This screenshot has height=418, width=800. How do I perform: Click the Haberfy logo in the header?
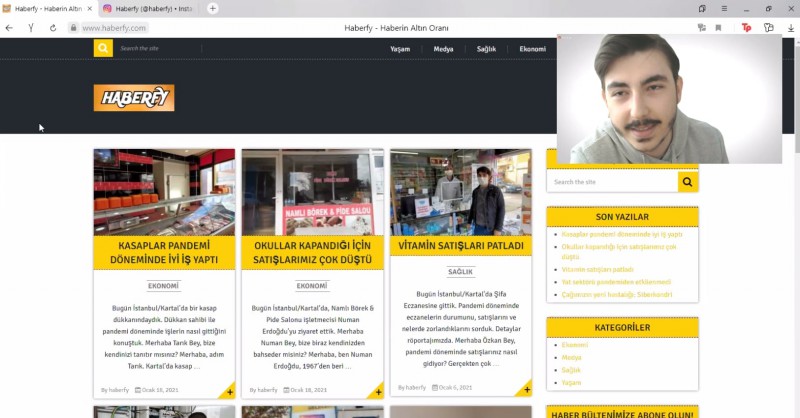pyautogui.click(x=134, y=97)
